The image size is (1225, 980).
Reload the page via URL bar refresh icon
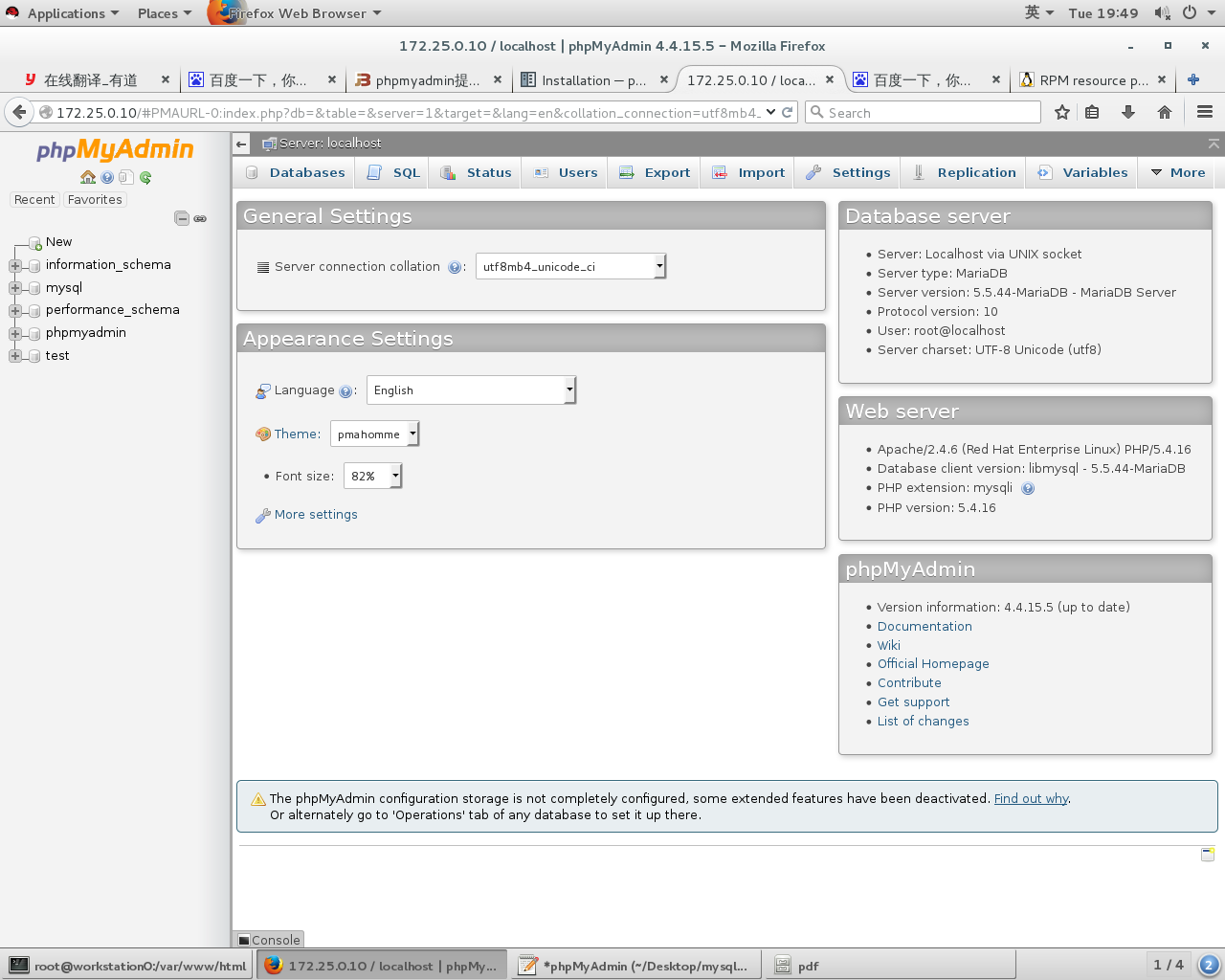[788, 112]
